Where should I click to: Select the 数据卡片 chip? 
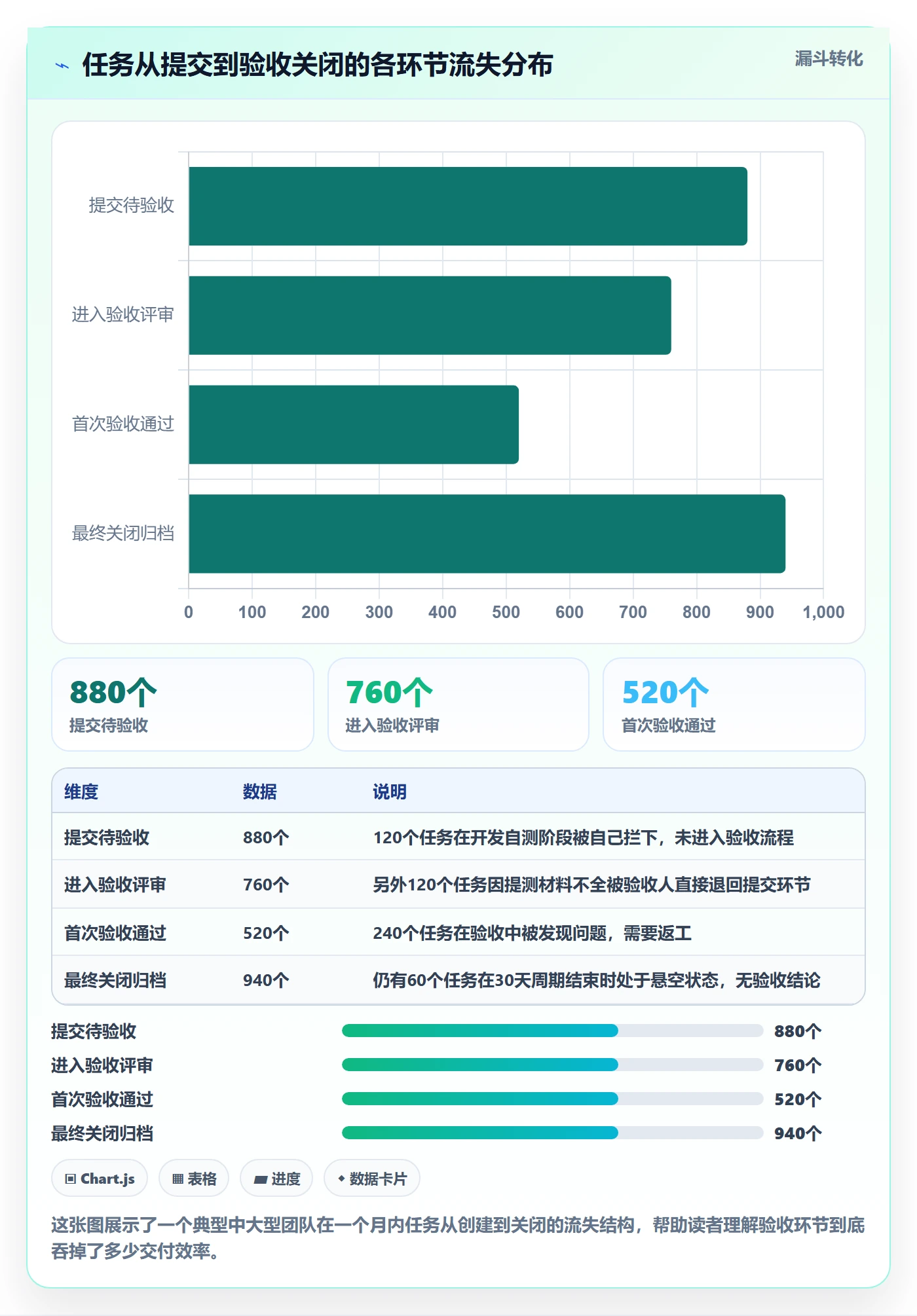coord(372,1179)
